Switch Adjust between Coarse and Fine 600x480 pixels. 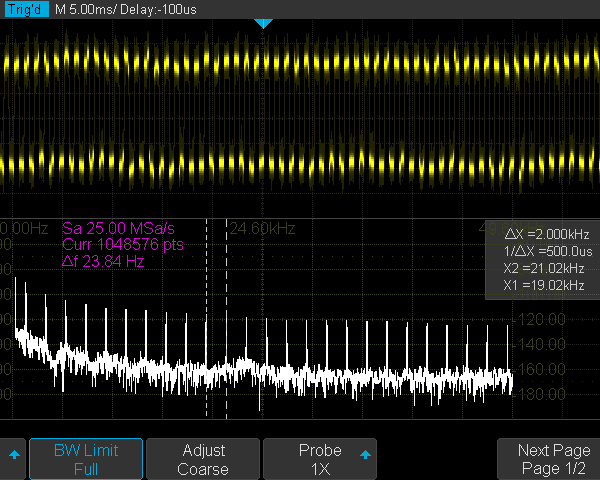point(203,459)
